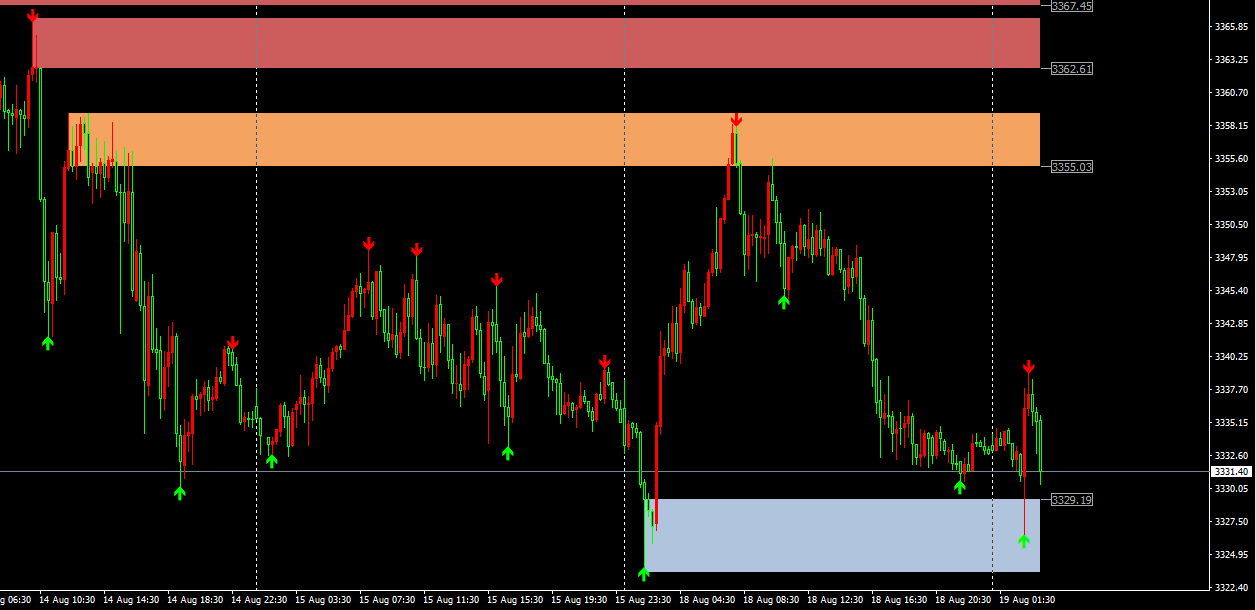This screenshot has width=1256, height=610.
Task: Click the 3355.03 price label
Action: tap(1071, 167)
